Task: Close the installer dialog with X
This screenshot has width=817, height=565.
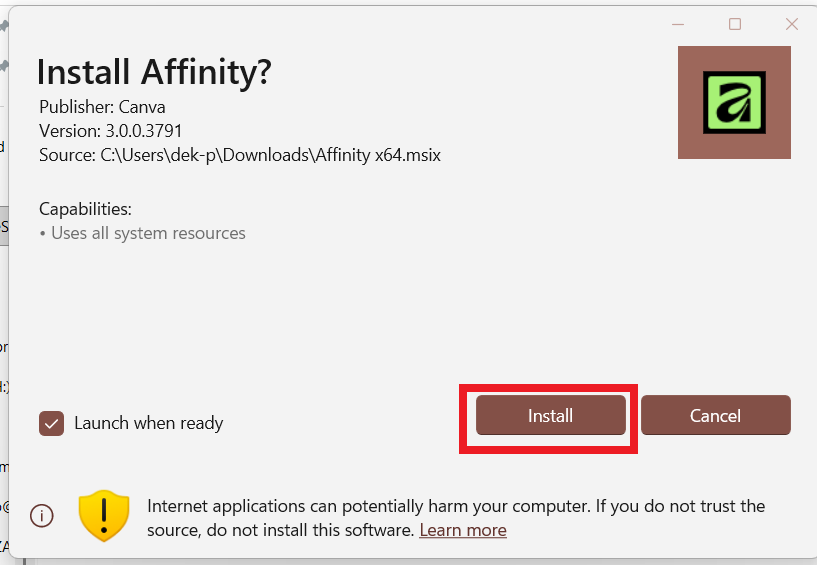Action: (x=792, y=24)
